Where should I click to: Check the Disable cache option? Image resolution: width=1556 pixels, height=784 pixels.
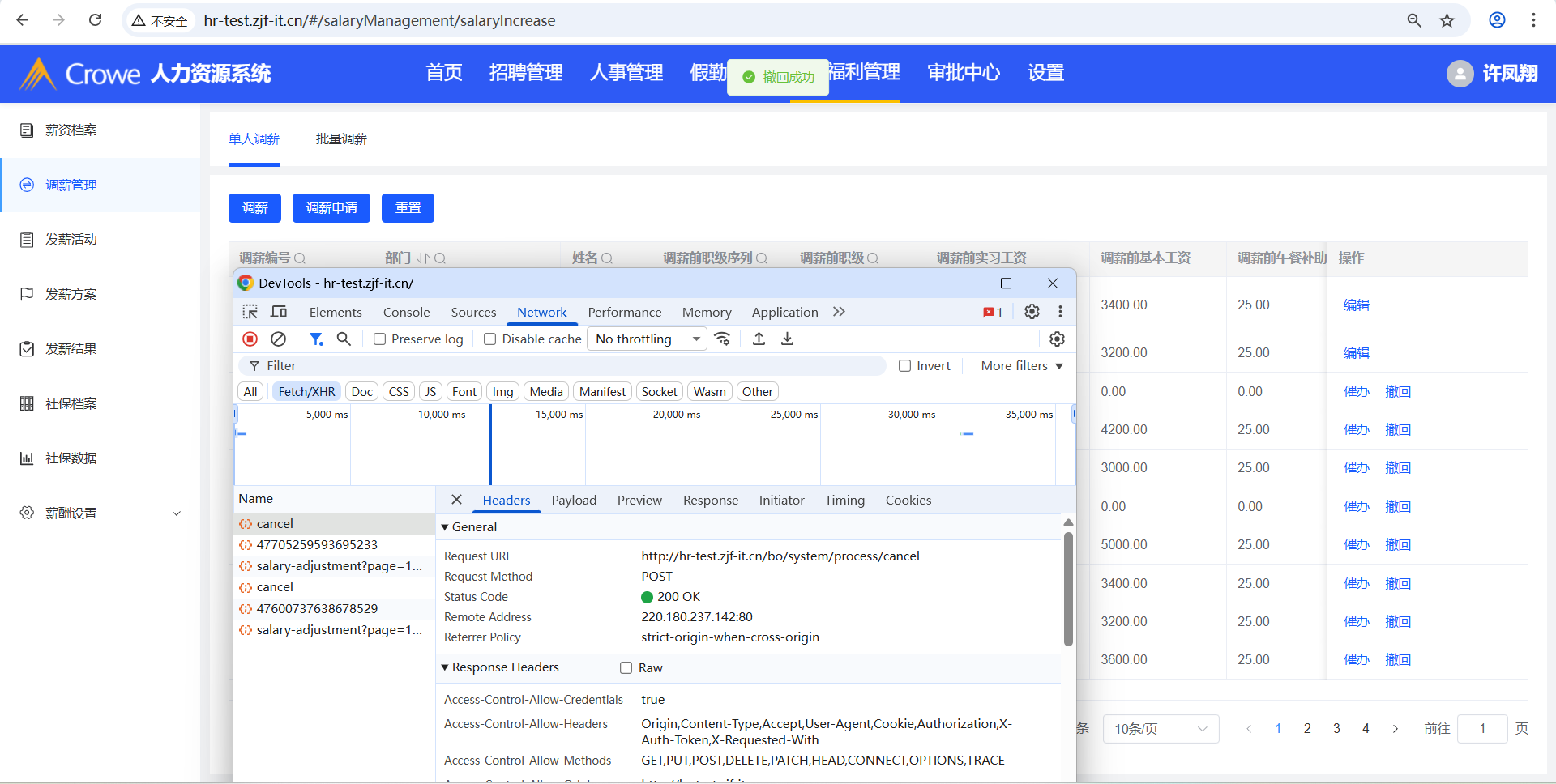[490, 339]
